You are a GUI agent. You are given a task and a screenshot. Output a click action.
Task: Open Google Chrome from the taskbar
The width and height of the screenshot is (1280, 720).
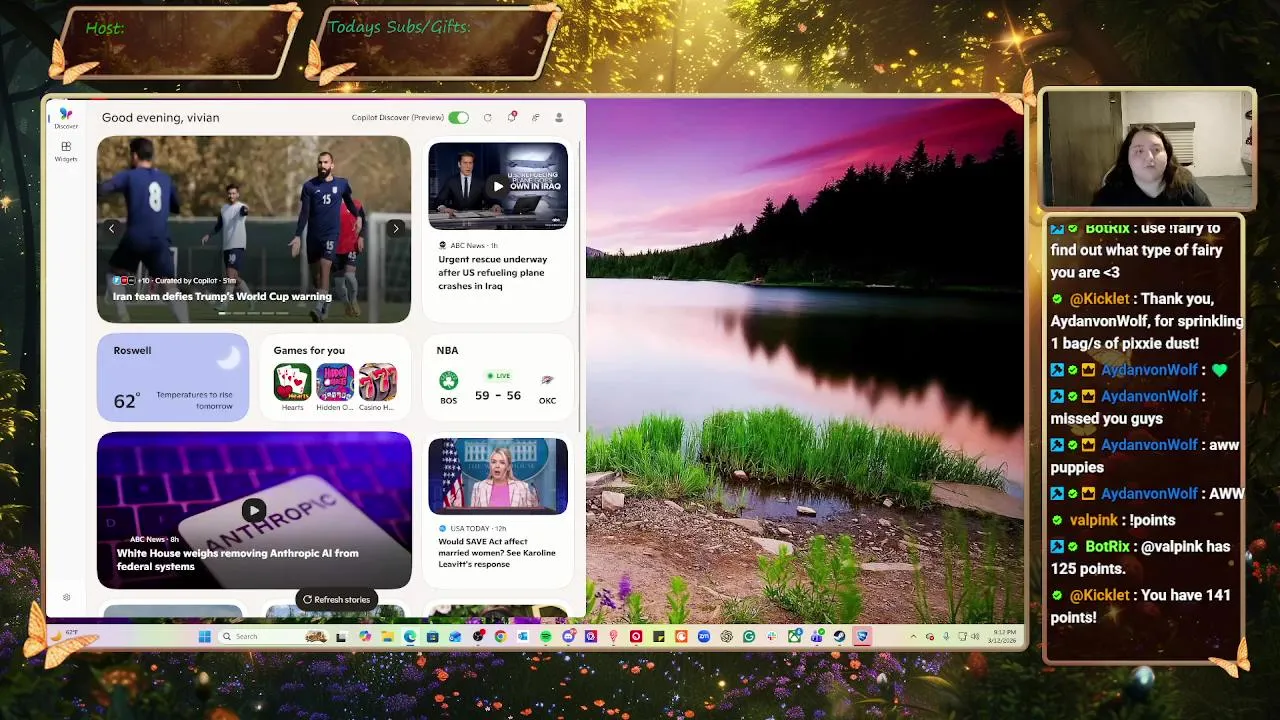point(500,636)
